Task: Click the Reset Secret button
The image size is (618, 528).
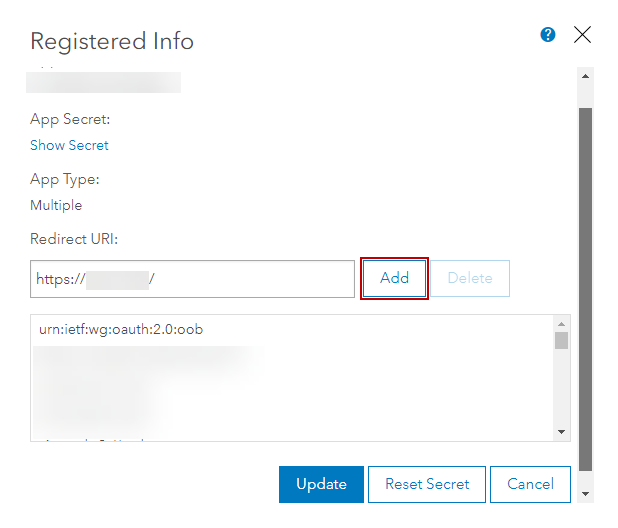Action: point(426,484)
